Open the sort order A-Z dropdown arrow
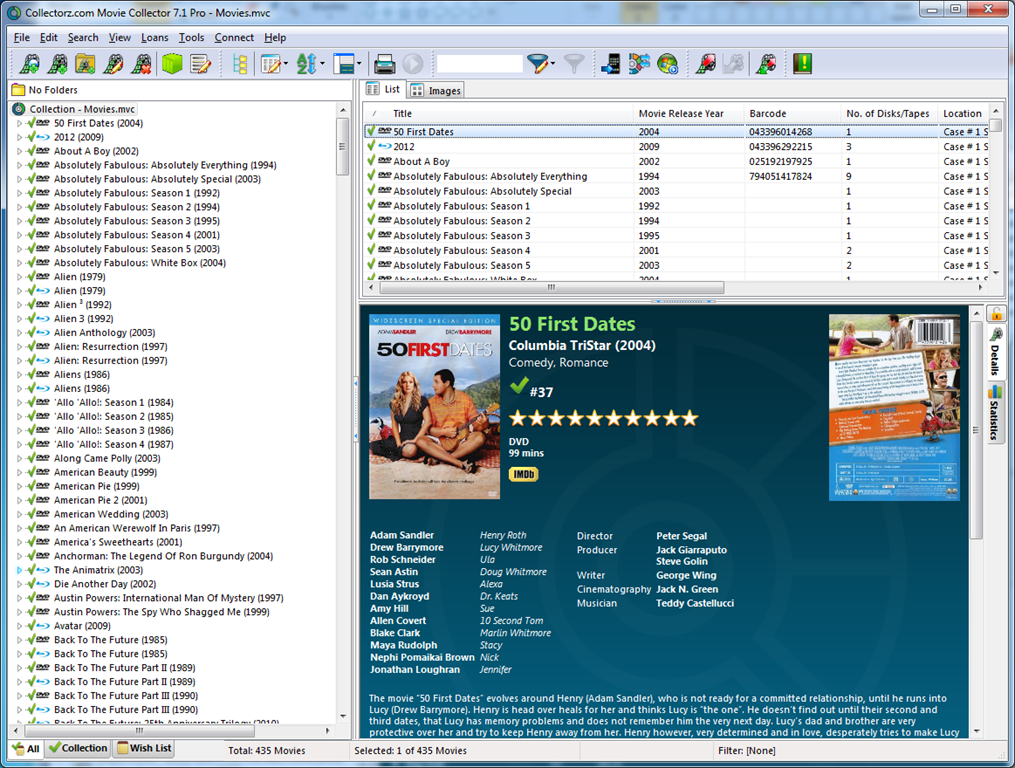The width and height of the screenshot is (1015, 768). (322, 63)
